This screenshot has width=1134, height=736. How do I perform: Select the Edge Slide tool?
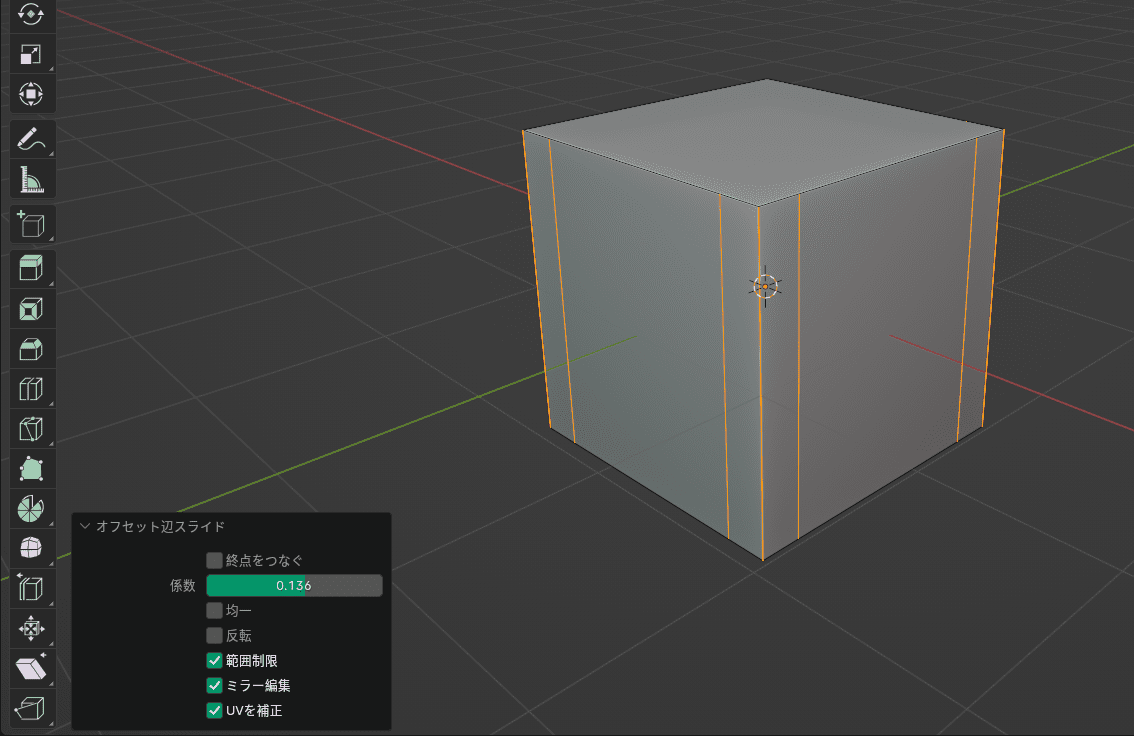tap(31, 589)
